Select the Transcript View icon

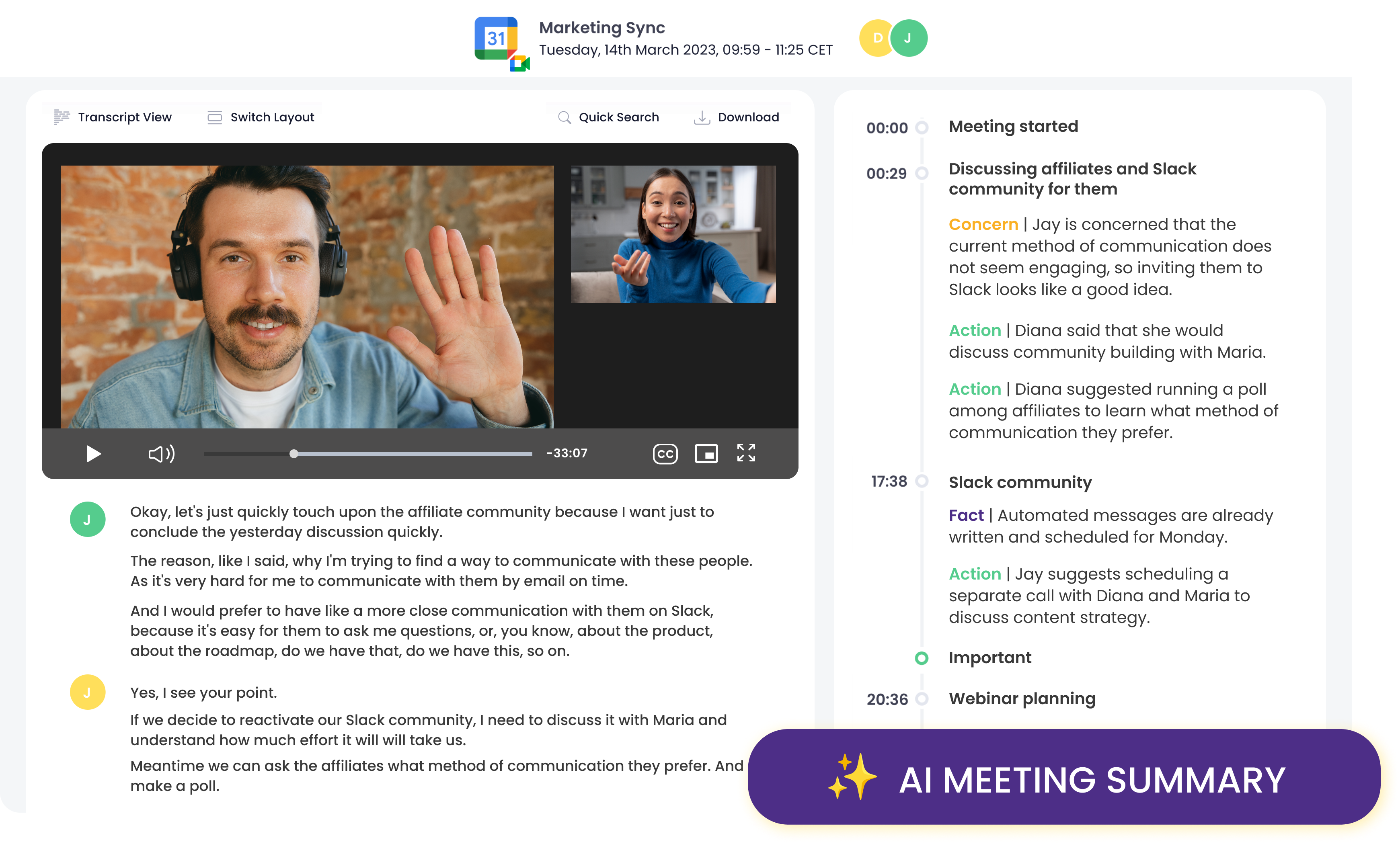tap(62, 117)
